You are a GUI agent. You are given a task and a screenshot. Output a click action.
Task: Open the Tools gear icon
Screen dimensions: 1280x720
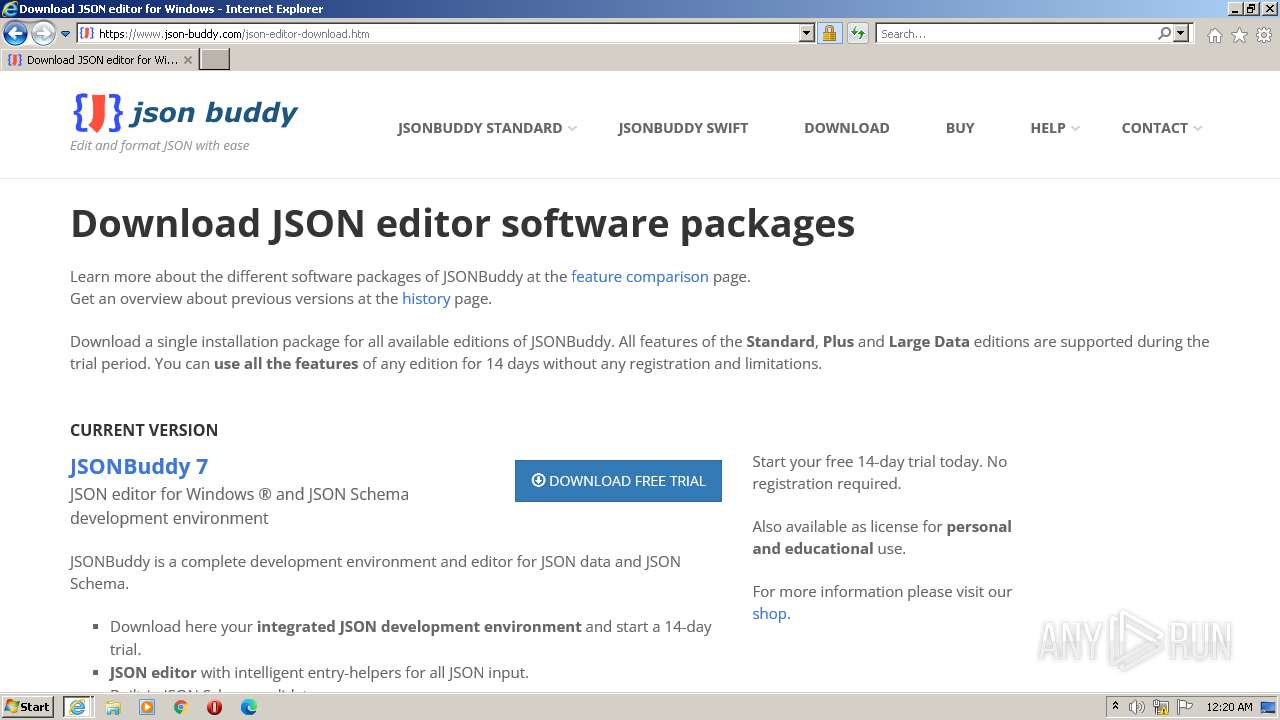1264,35
